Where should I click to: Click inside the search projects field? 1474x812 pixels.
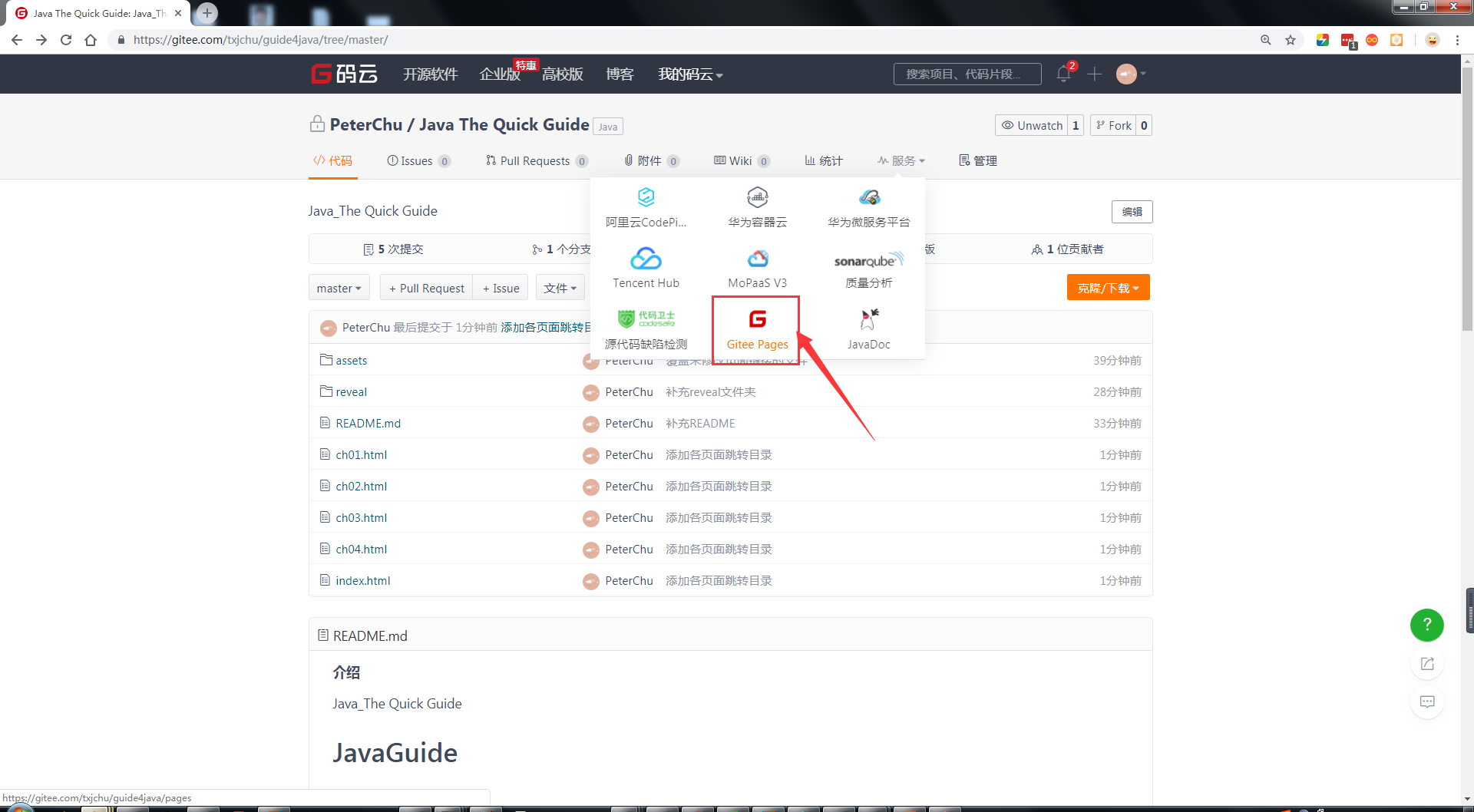pos(967,74)
